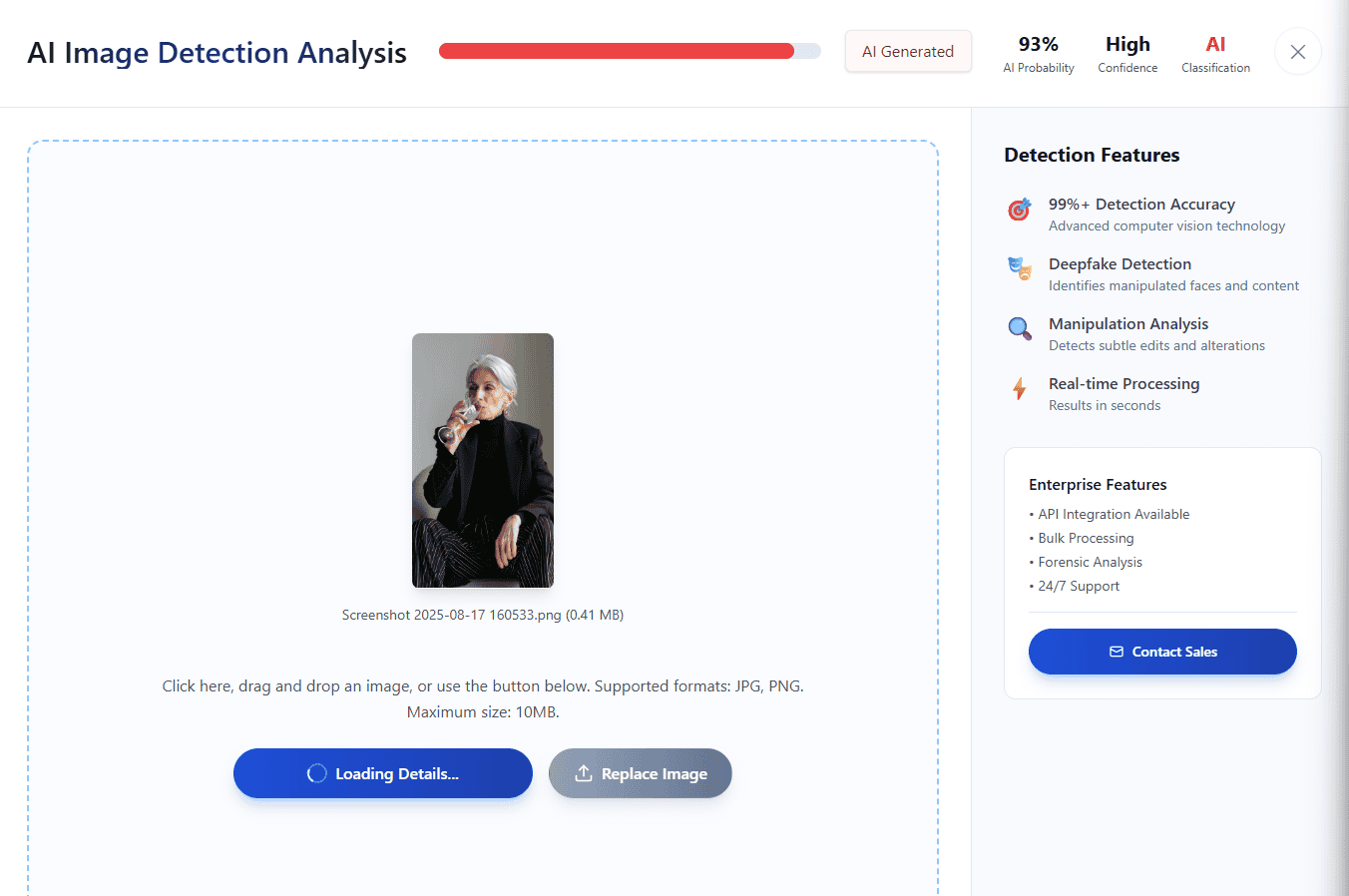
Task: Click the envelope icon in Contact Sales
Action: click(x=1117, y=652)
